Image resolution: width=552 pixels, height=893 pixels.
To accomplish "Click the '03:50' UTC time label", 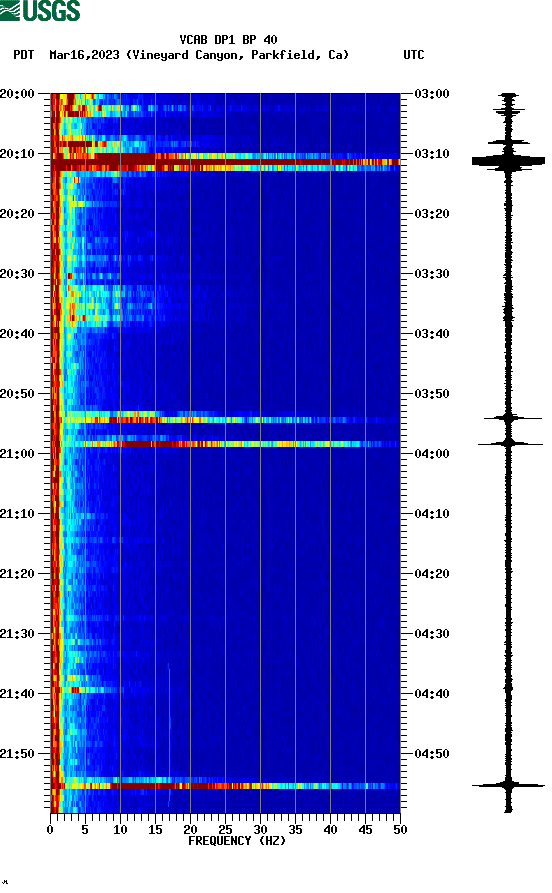I will point(432,394).
